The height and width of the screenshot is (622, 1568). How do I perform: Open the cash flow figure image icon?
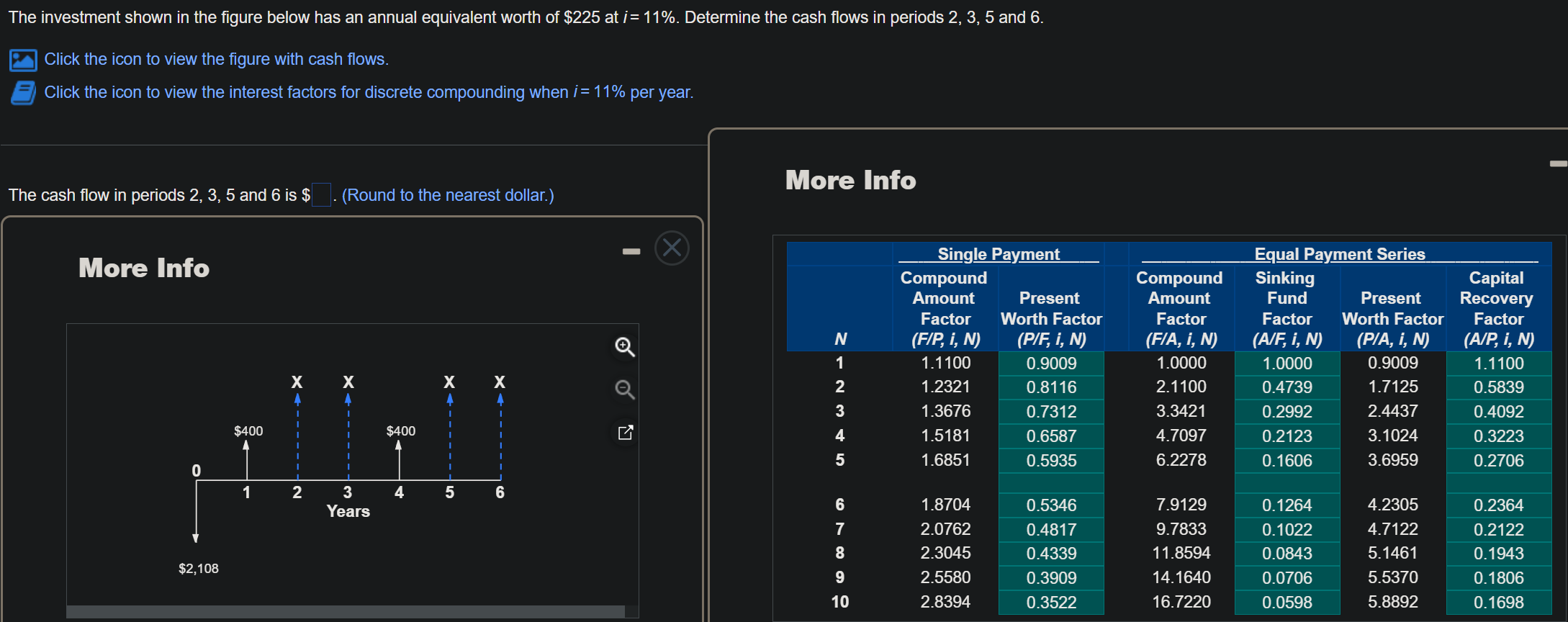23,60
